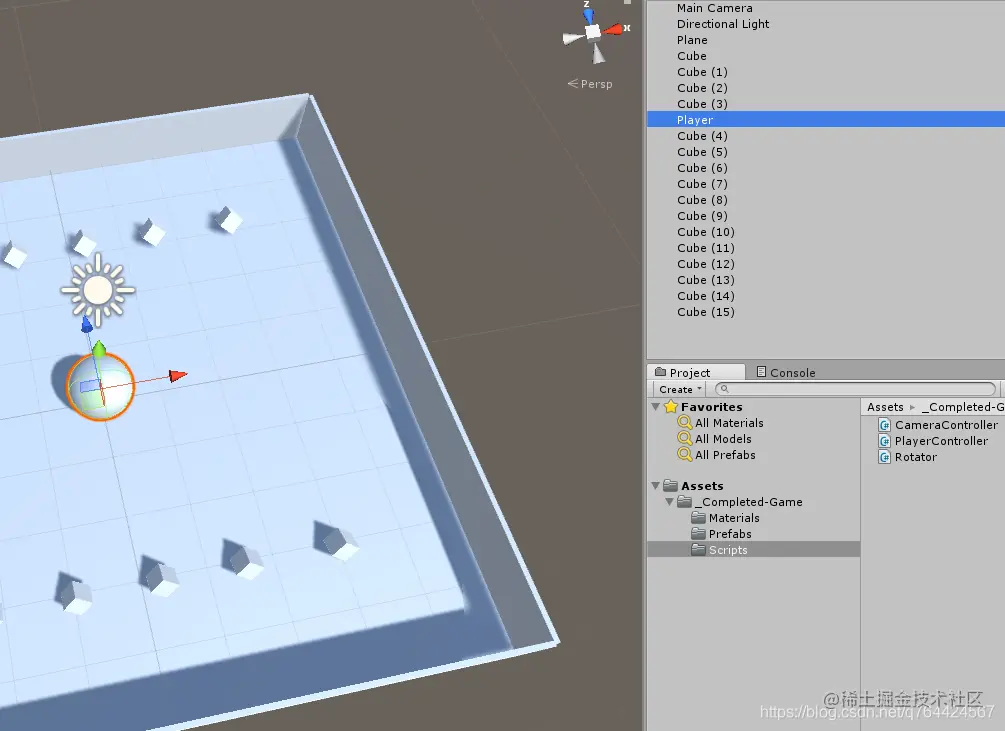
Task: Select the Rotator script name
Action: point(916,457)
